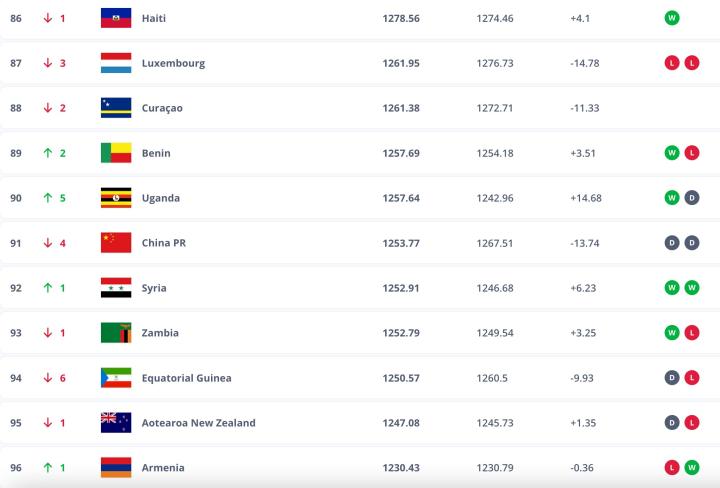Click Uganda's grey D result badge

pos(691,198)
